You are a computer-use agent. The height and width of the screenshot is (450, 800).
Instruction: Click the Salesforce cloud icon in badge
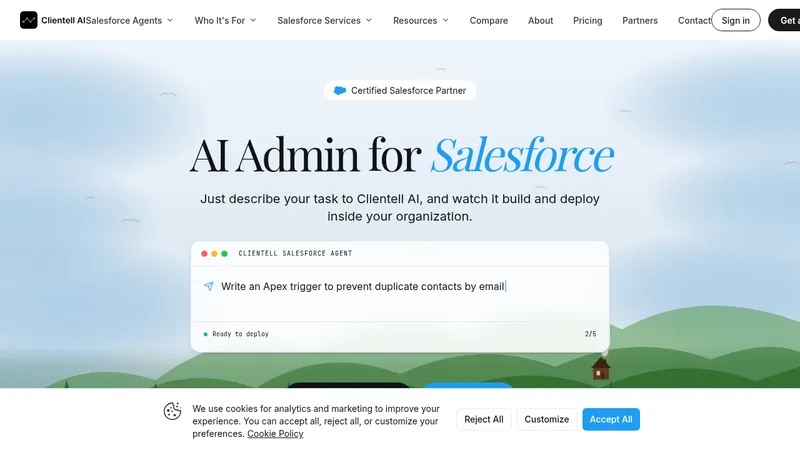click(340, 90)
